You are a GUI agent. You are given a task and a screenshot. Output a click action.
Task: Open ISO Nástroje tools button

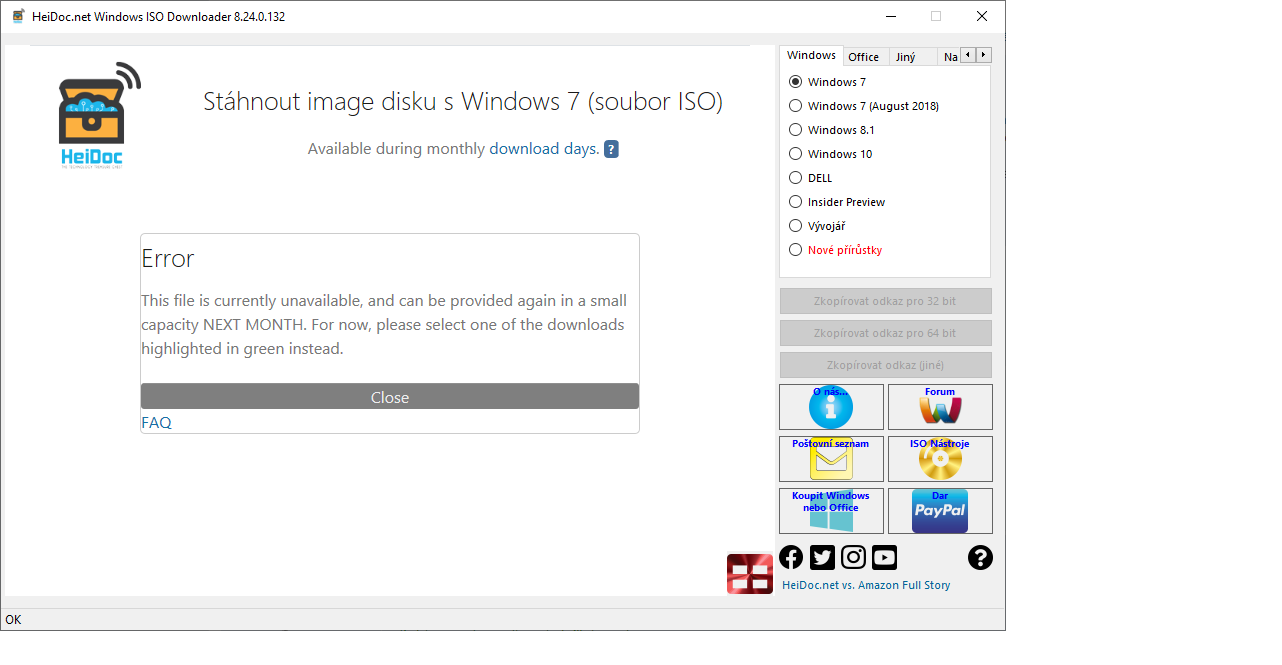pos(940,459)
